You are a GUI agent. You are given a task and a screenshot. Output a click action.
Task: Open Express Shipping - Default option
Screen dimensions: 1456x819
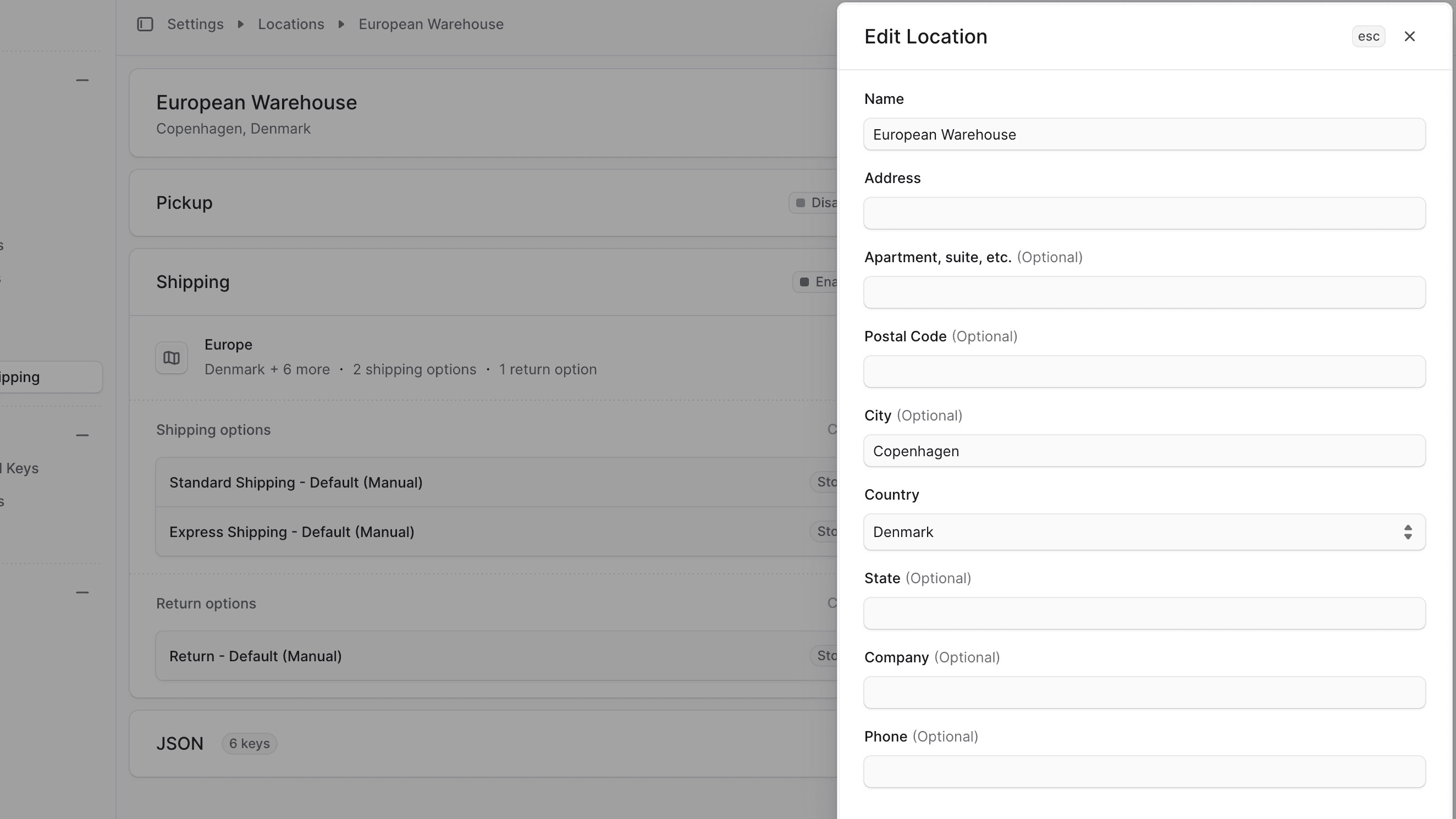coord(291,533)
